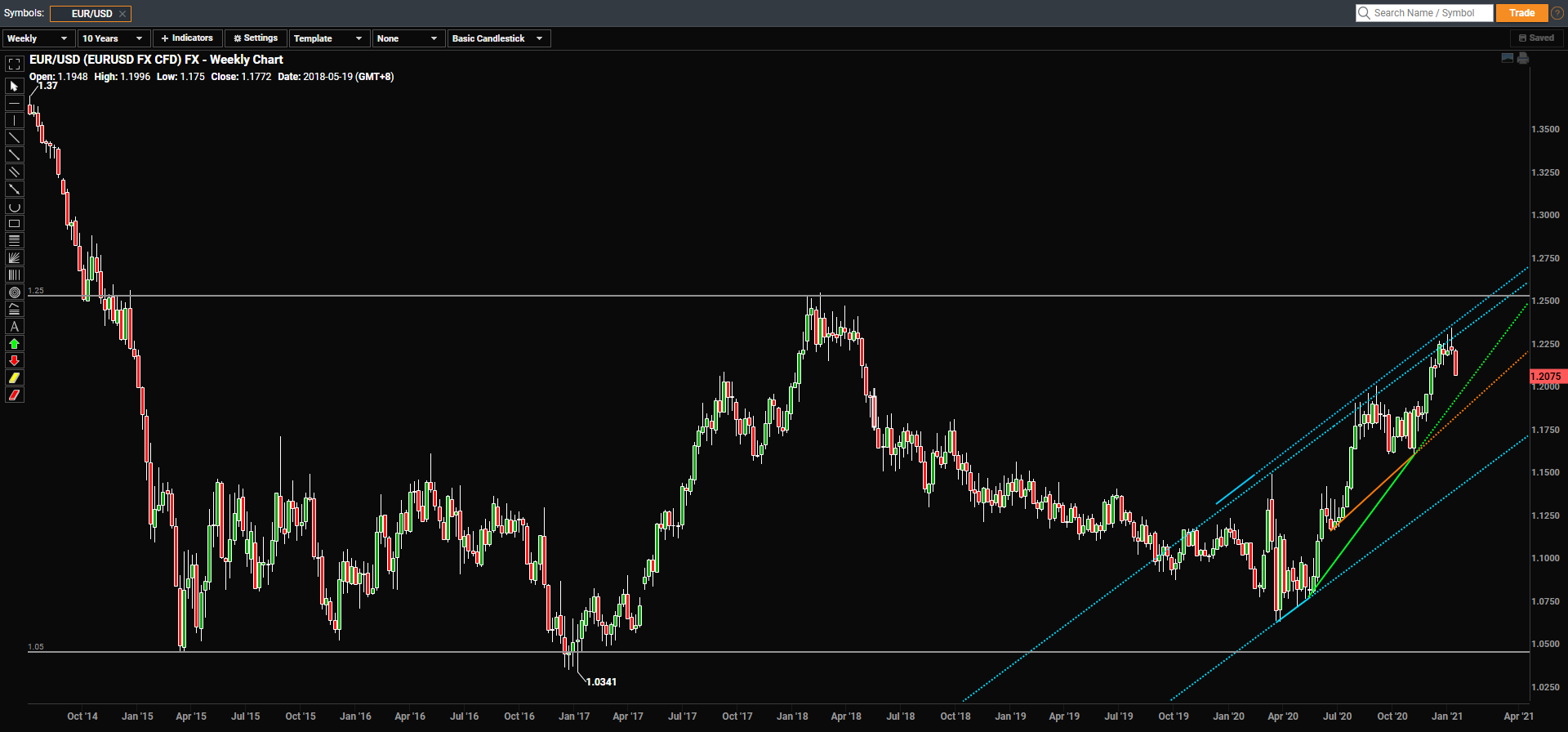Open the Indicators menu

tap(187, 38)
